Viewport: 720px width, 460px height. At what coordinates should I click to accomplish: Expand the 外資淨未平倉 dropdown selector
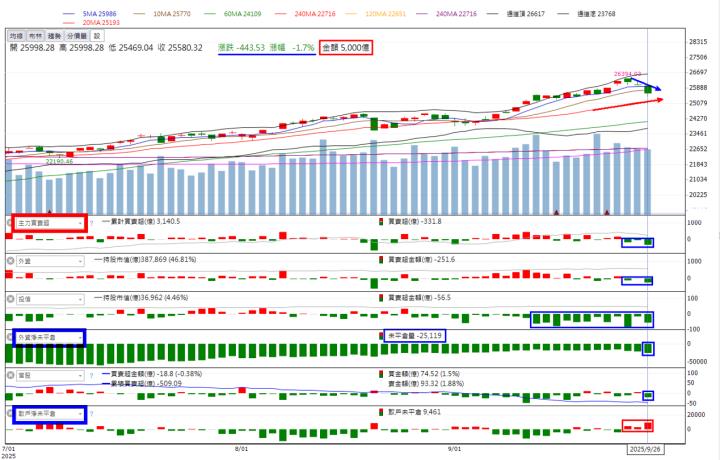pos(79,337)
